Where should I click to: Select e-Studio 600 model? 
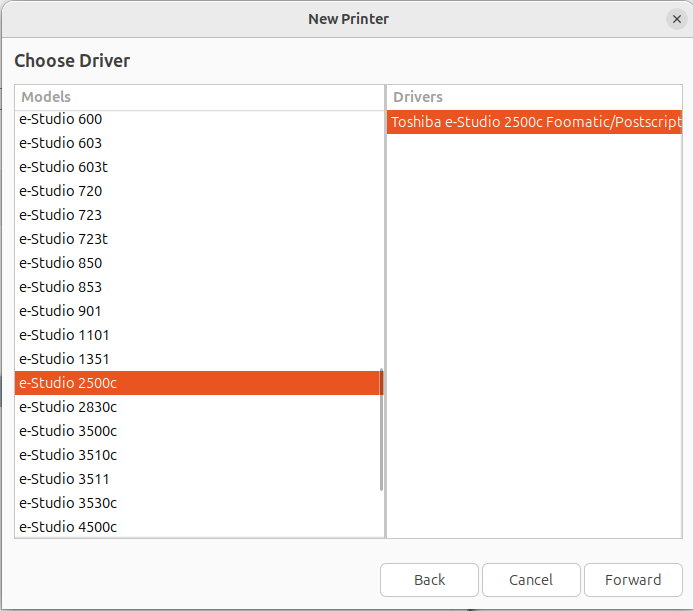61,119
